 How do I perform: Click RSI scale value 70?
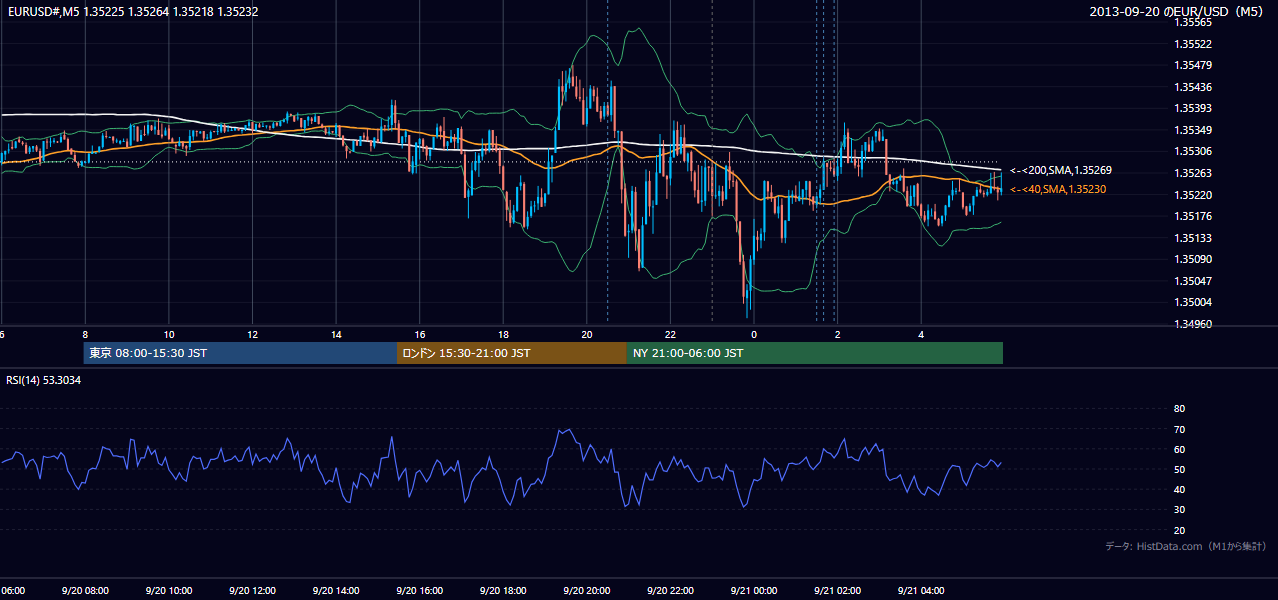pos(1179,429)
